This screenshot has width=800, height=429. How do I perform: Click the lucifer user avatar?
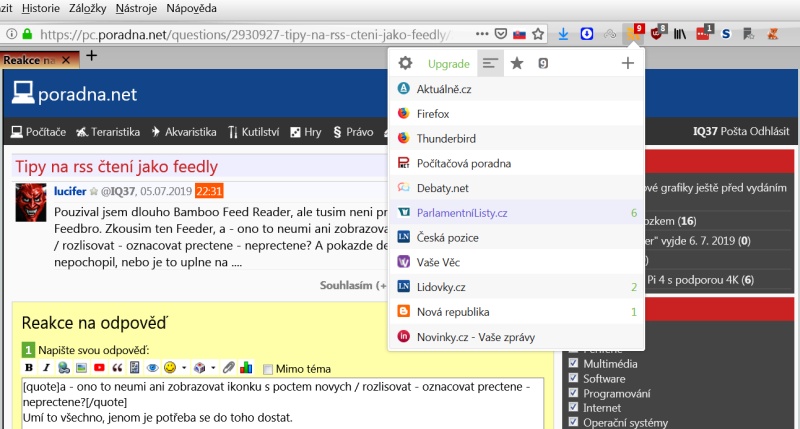point(31,203)
